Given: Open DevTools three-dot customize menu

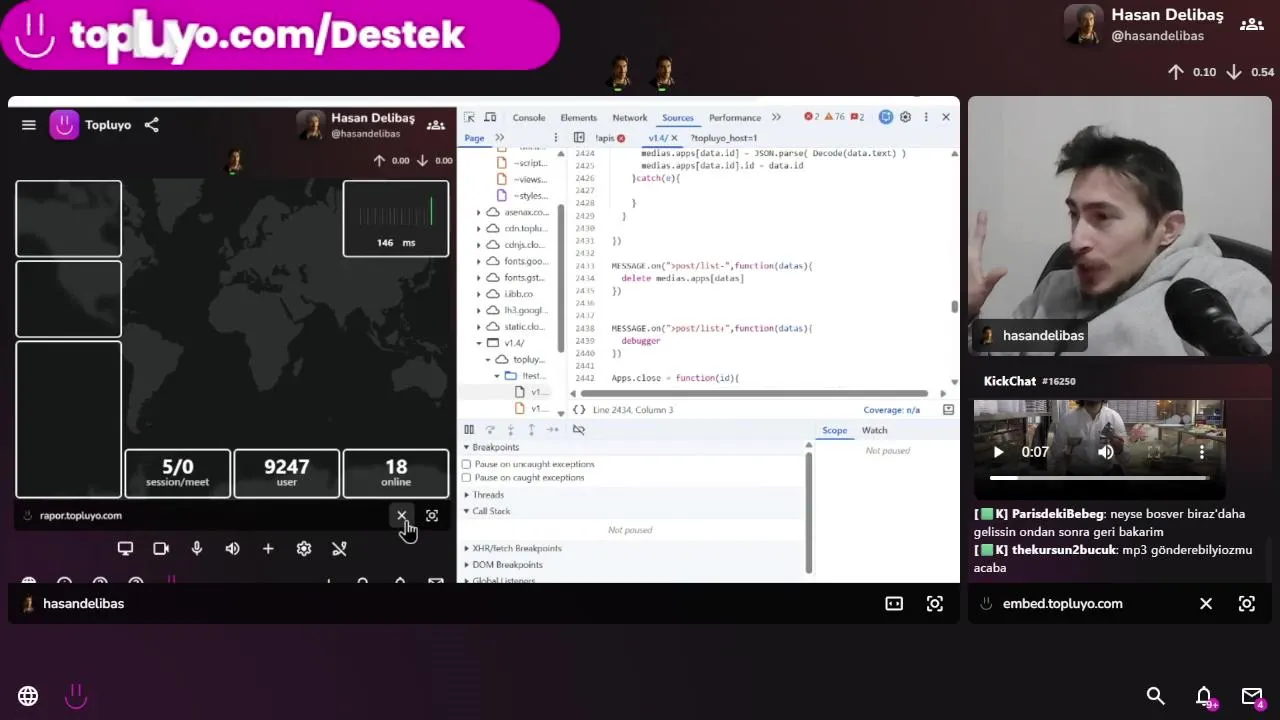Looking at the screenshot, I should (926, 117).
